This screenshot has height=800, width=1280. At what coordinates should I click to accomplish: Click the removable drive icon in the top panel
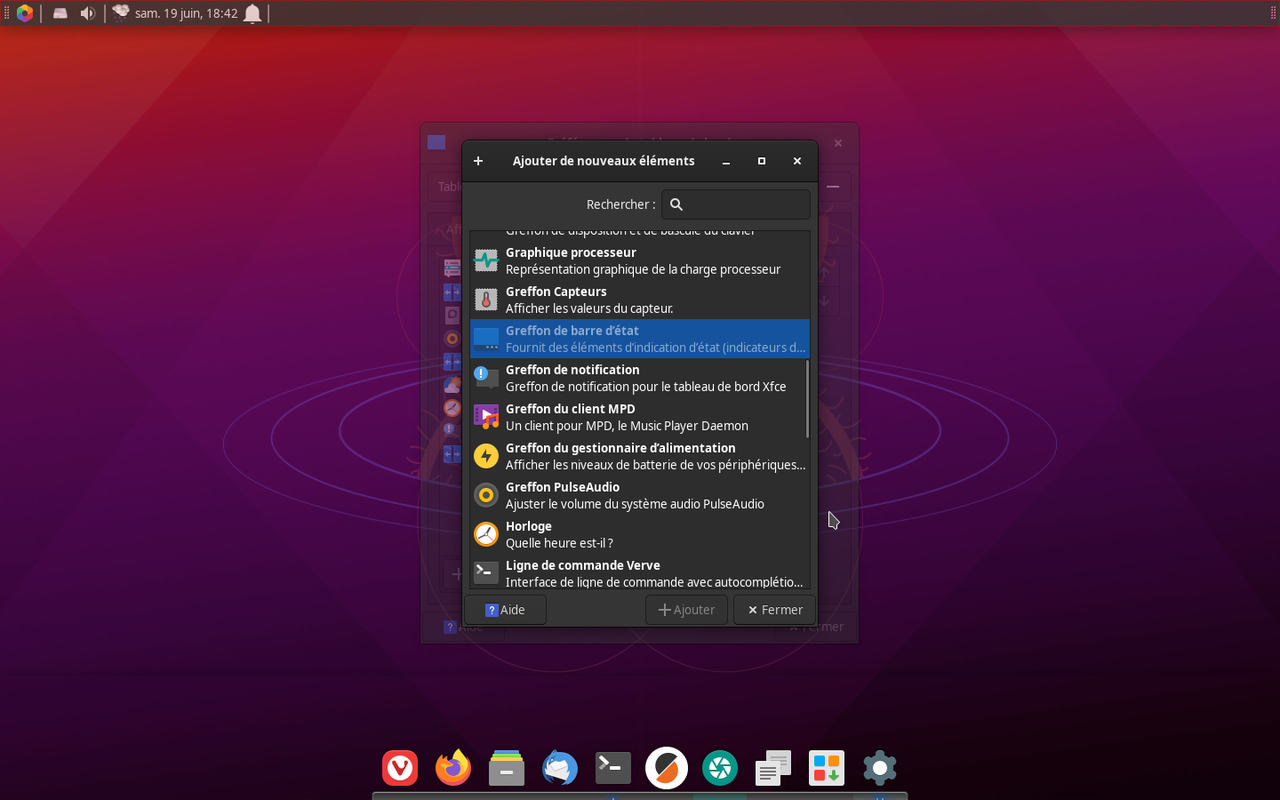(x=60, y=13)
